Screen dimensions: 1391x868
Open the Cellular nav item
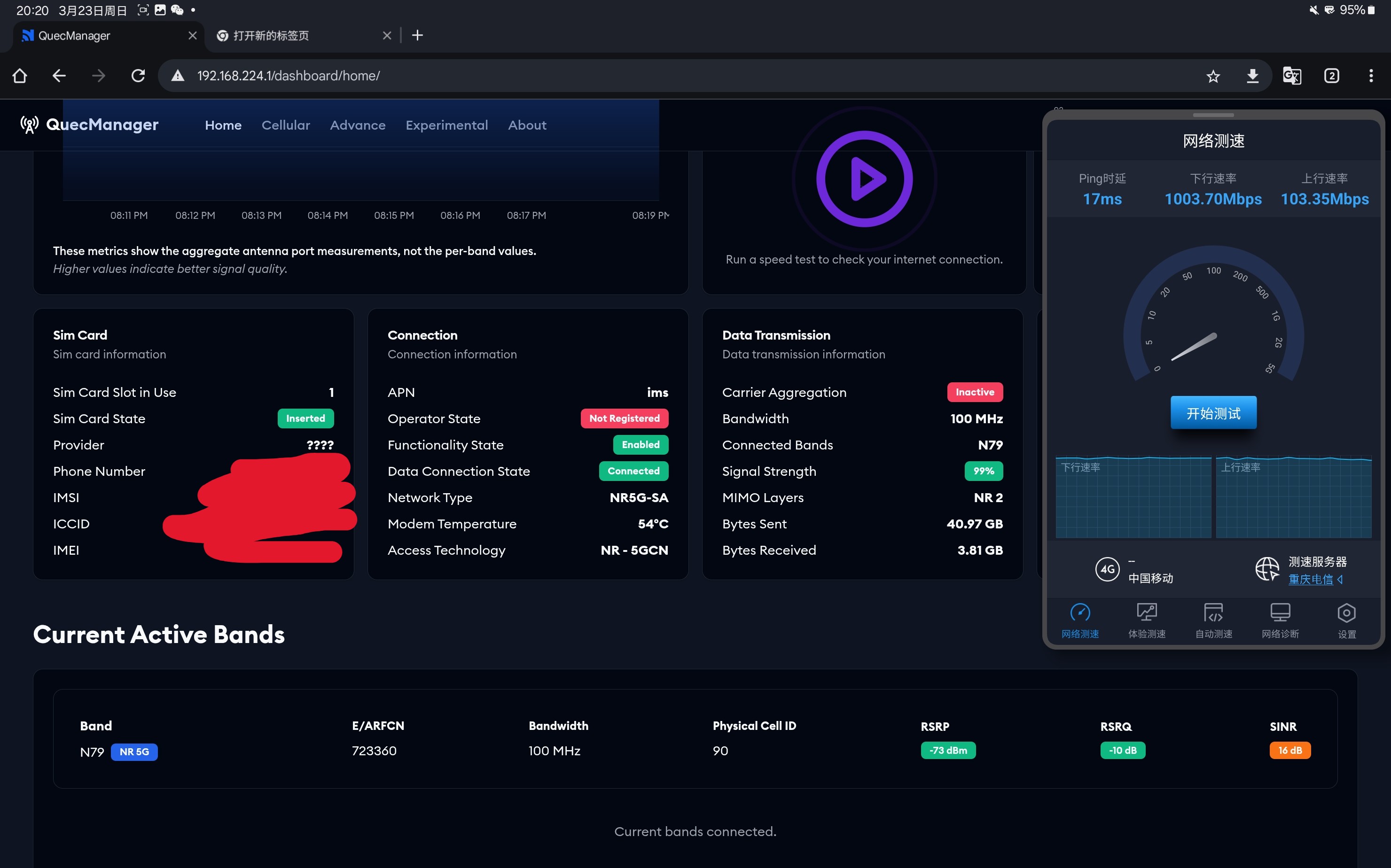[285, 125]
